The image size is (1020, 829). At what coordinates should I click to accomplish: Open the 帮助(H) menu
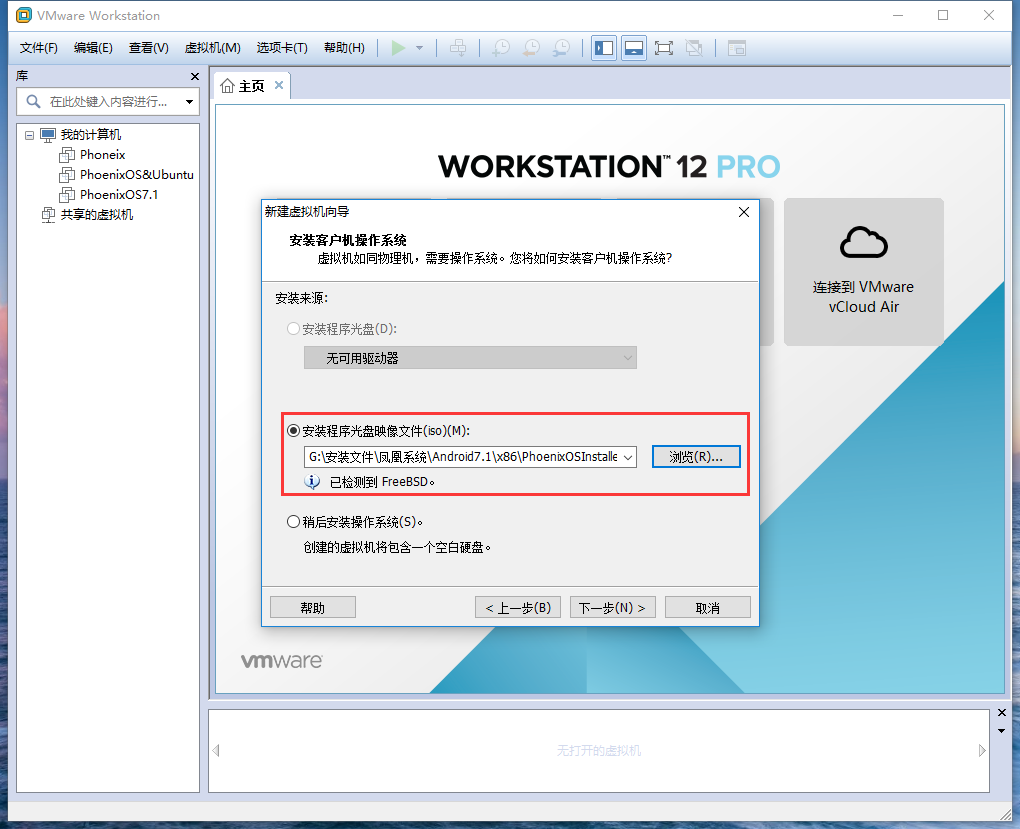pos(344,48)
